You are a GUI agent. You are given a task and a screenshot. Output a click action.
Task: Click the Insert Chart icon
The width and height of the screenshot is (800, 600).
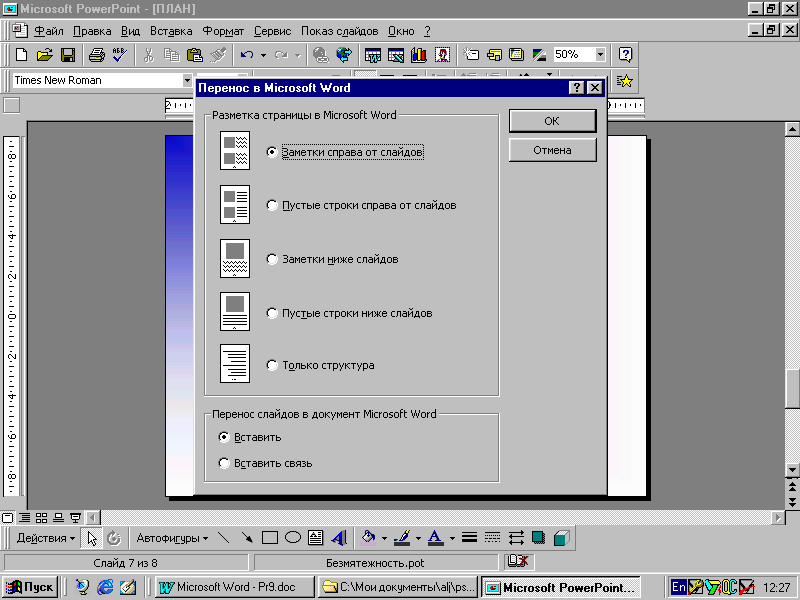coord(419,55)
